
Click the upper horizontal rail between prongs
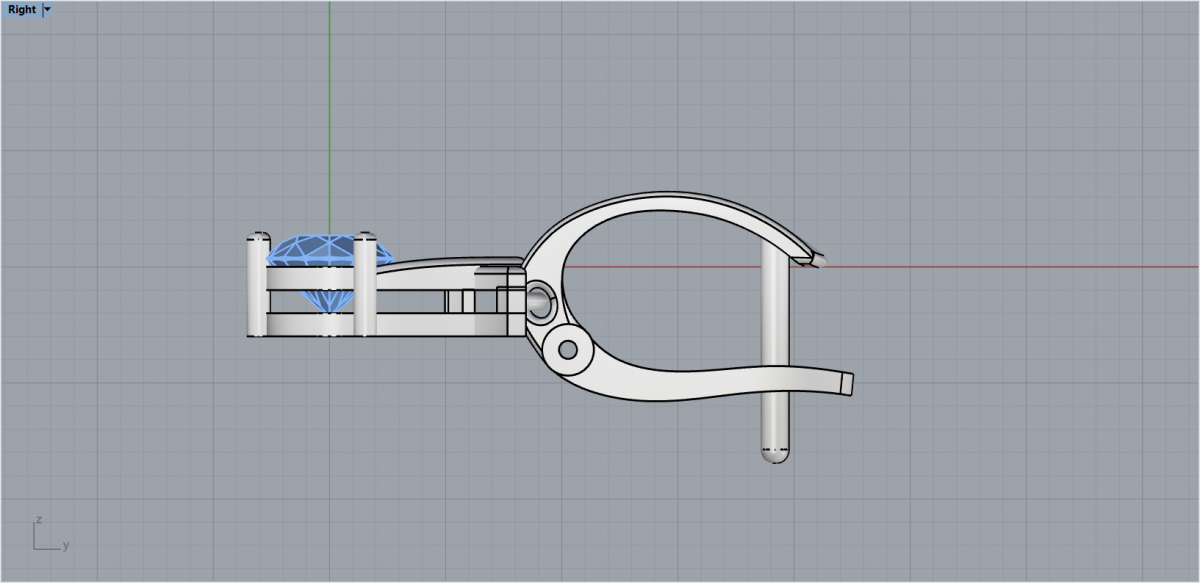pos(310,280)
